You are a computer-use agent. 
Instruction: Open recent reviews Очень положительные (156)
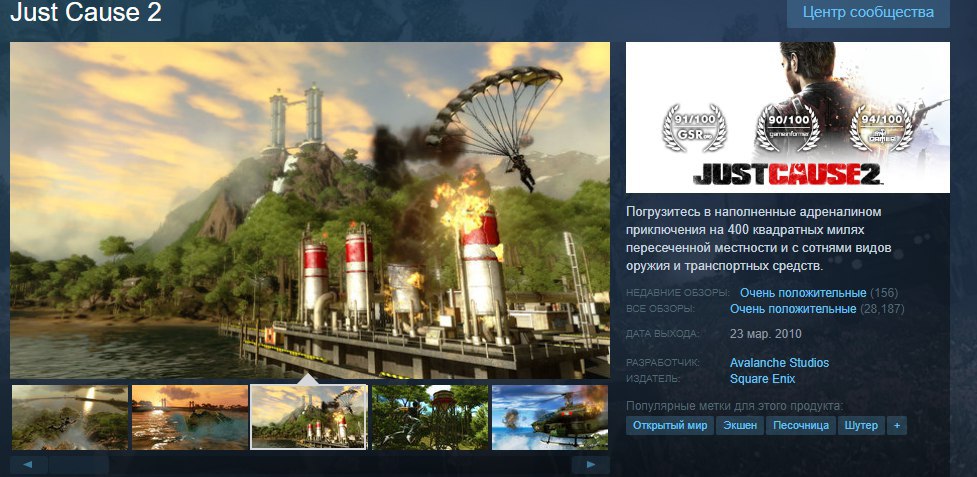(x=819, y=293)
